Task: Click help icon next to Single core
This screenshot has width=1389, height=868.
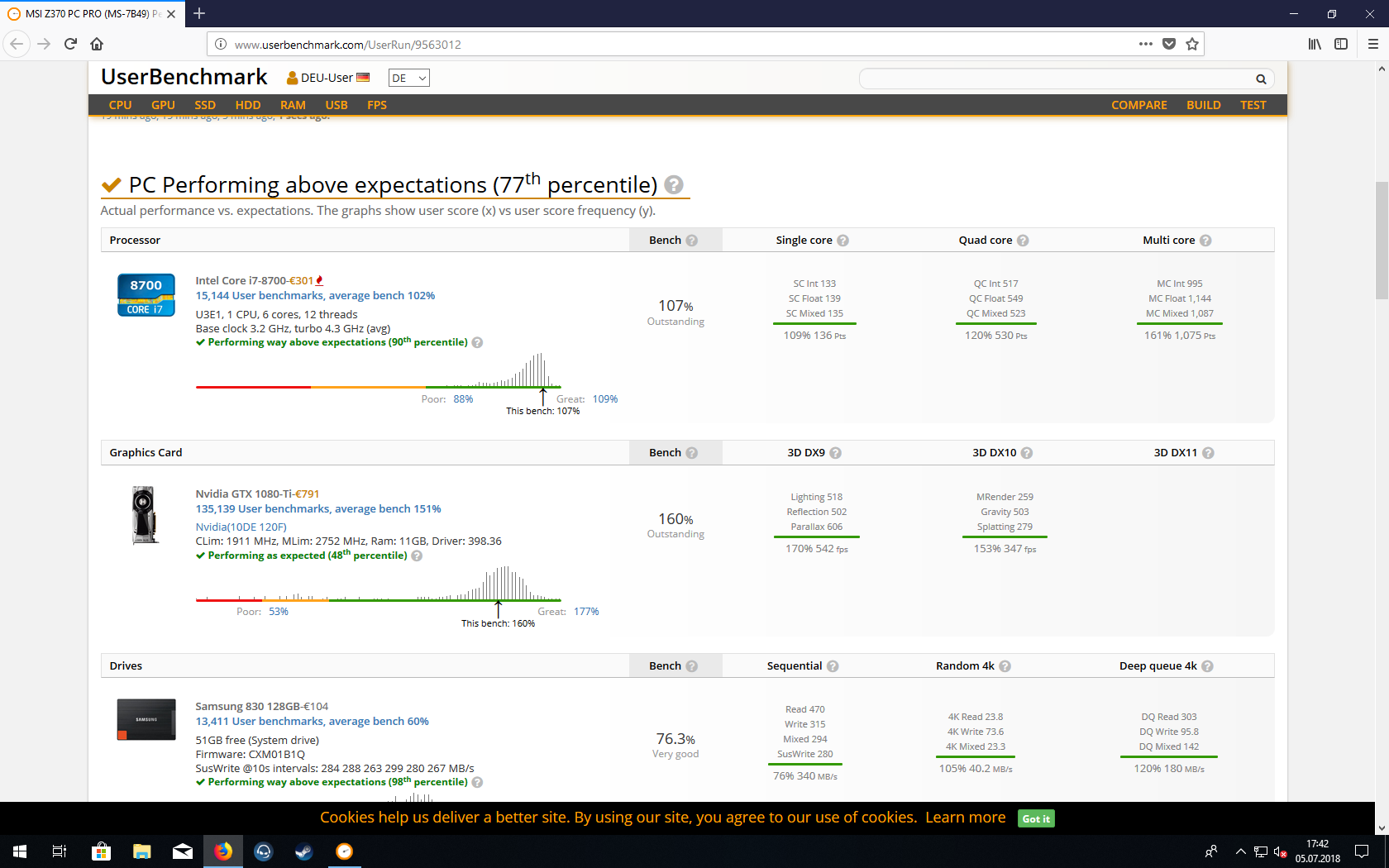Action: [x=842, y=241]
